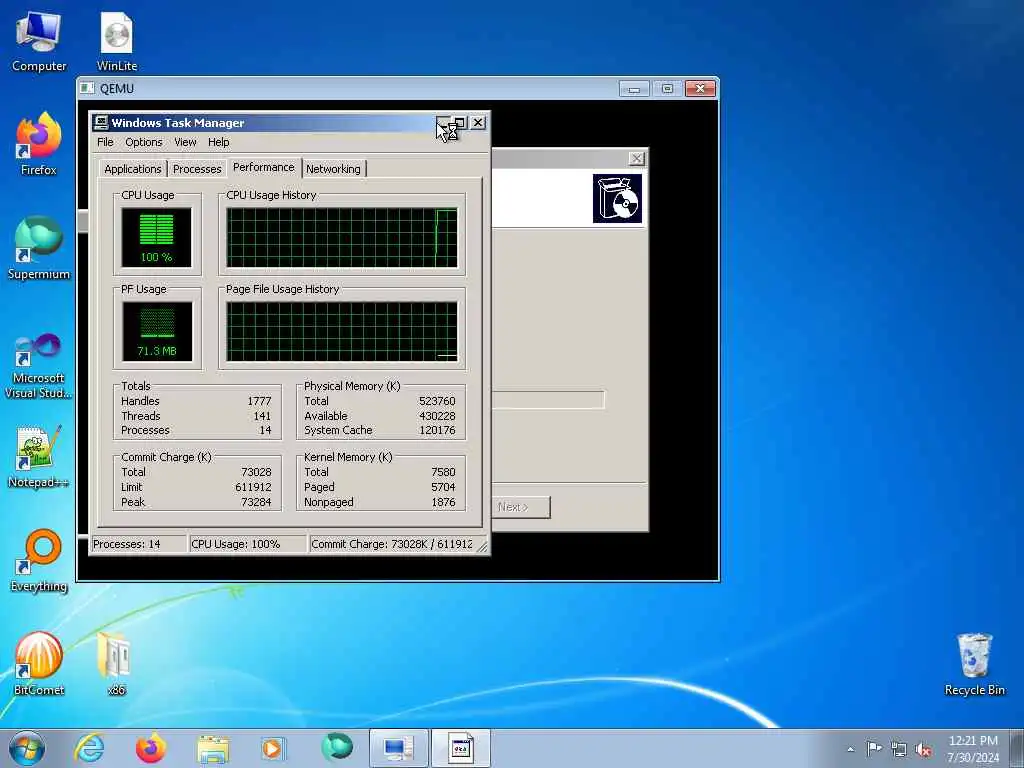Image resolution: width=1024 pixels, height=768 pixels.
Task: Click the Threads value 141
Action: (262, 416)
